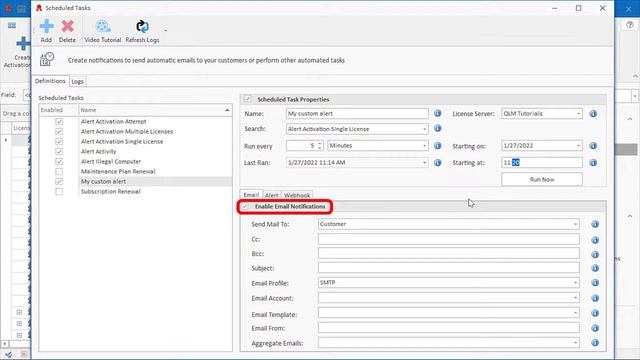
Task: Open the Email Template dropdown
Action: point(576,313)
